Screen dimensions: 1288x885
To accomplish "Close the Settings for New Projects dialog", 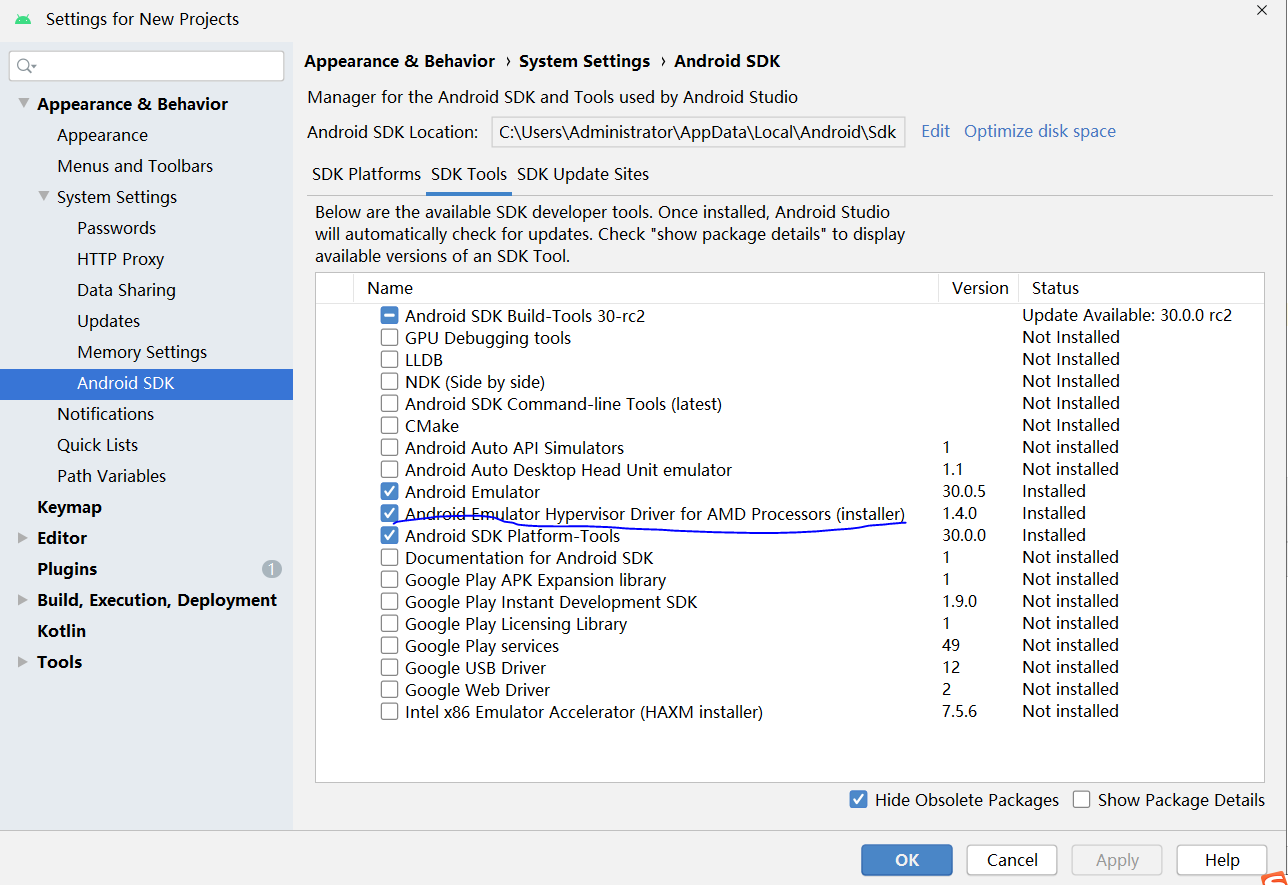I will pos(1262,10).
